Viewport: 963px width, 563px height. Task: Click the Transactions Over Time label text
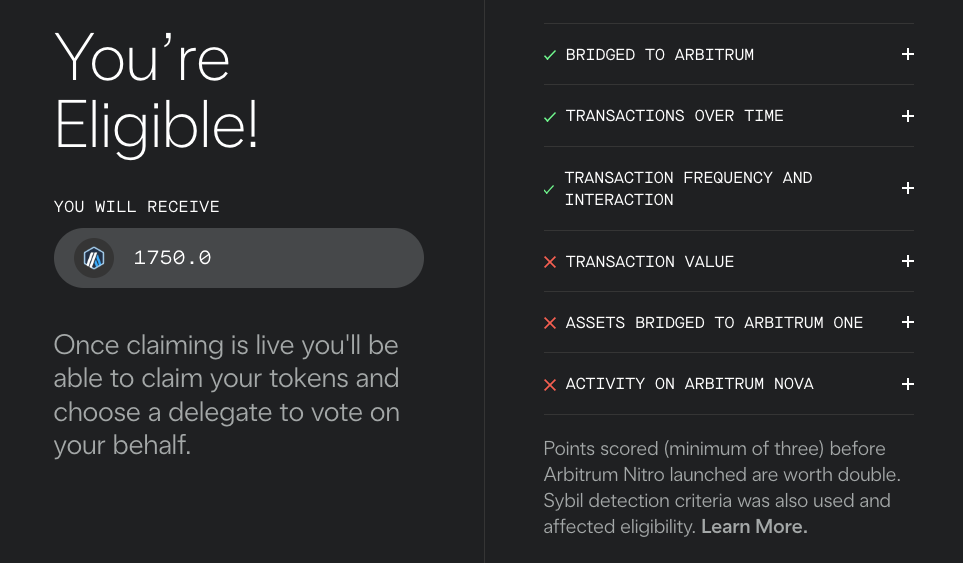[674, 116]
